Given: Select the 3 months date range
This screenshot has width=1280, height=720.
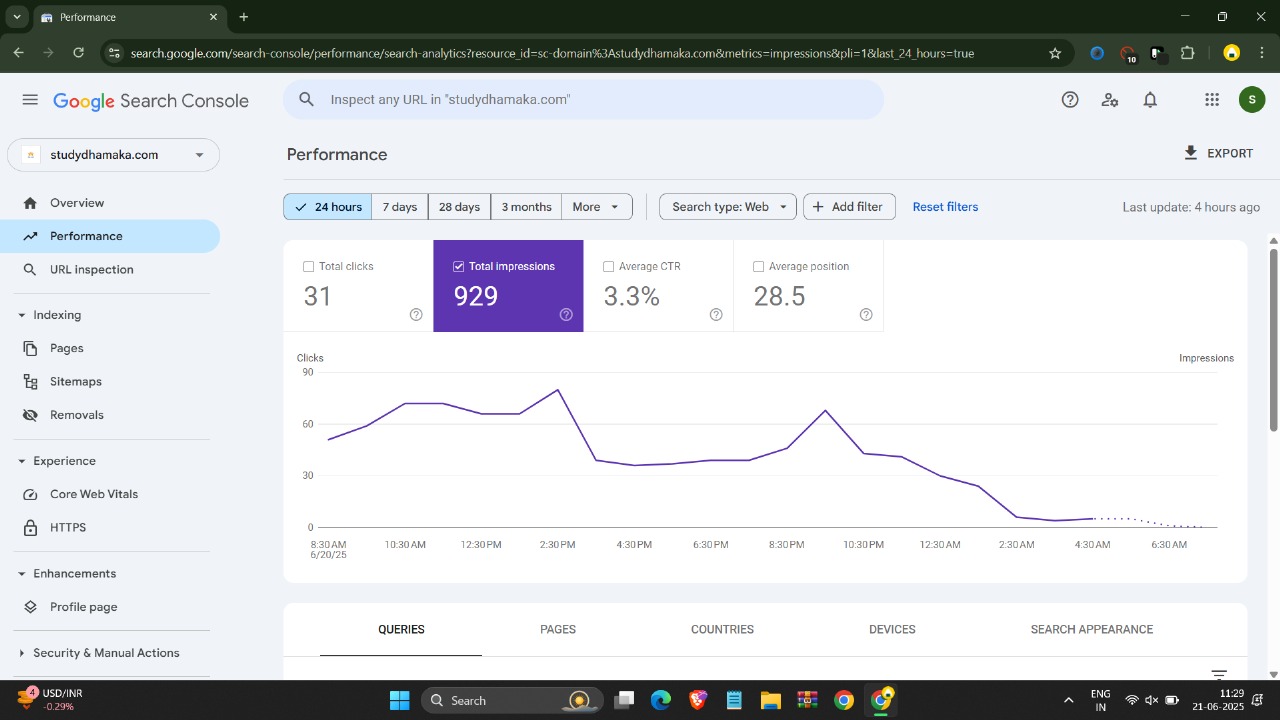Looking at the screenshot, I should coord(526,207).
